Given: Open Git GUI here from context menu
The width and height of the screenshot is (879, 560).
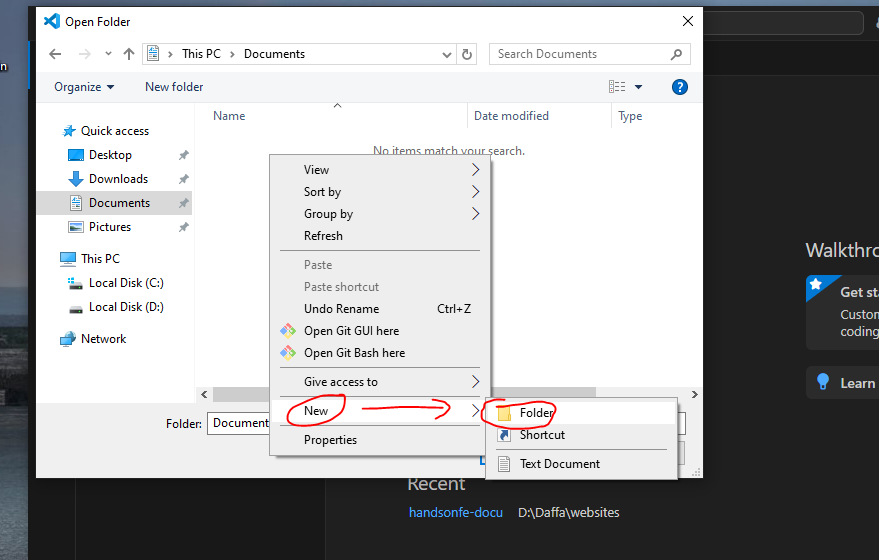Looking at the screenshot, I should pos(351,331).
